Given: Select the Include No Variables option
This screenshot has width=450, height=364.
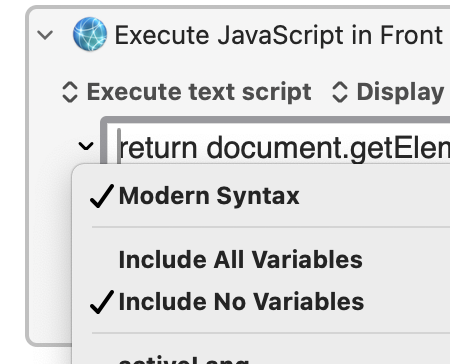Looking at the screenshot, I should [x=241, y=302].
